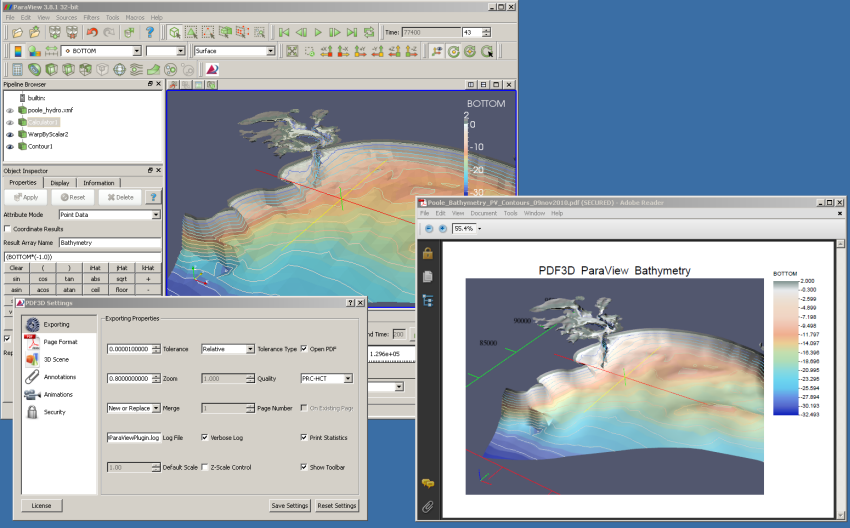850x528 pixels.
Task: Open the Attachments paperclip panel in Adobe Reader
Action: [x=427, y=507]
